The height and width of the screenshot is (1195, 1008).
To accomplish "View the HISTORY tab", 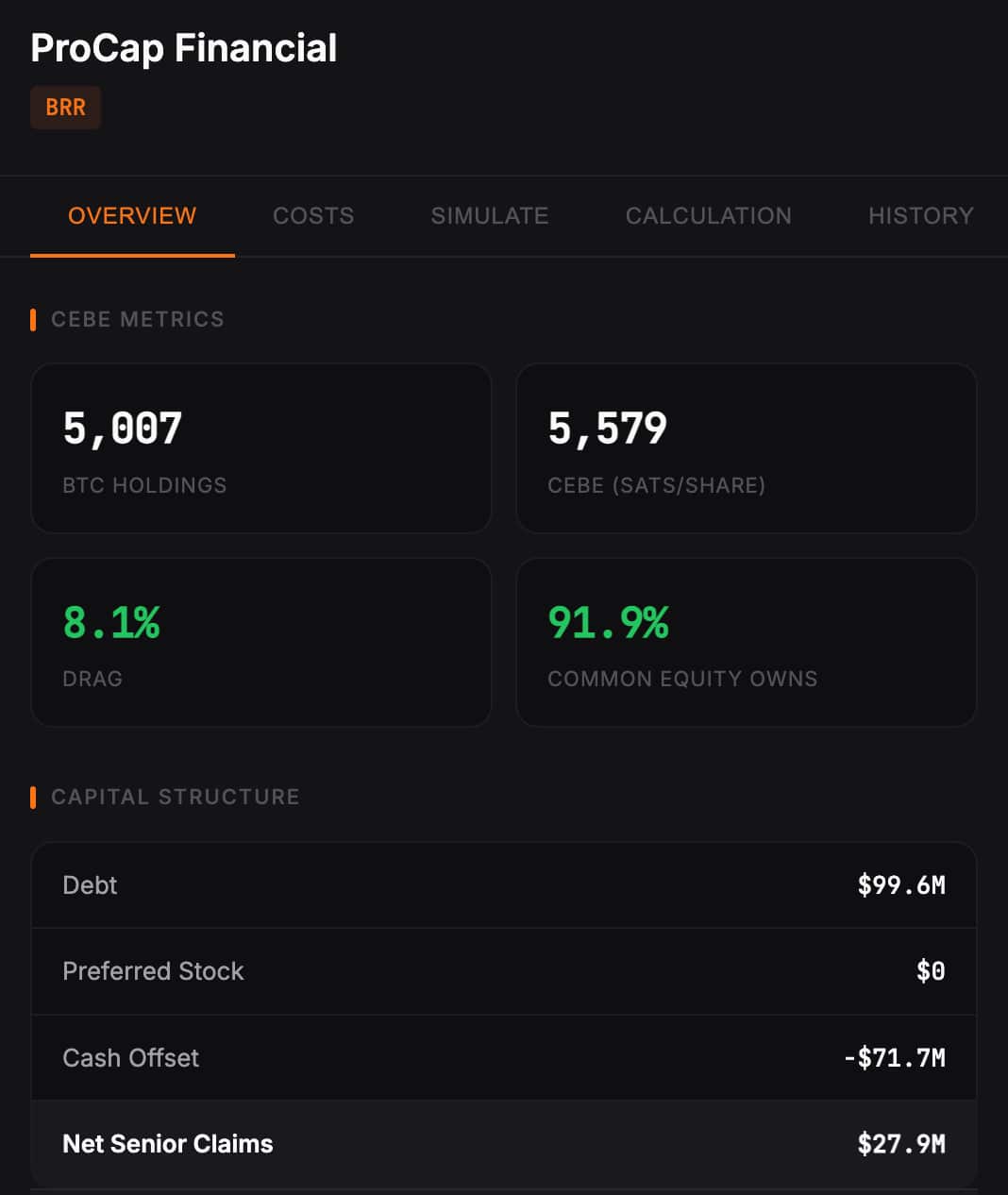I will [x=920, y=215].
